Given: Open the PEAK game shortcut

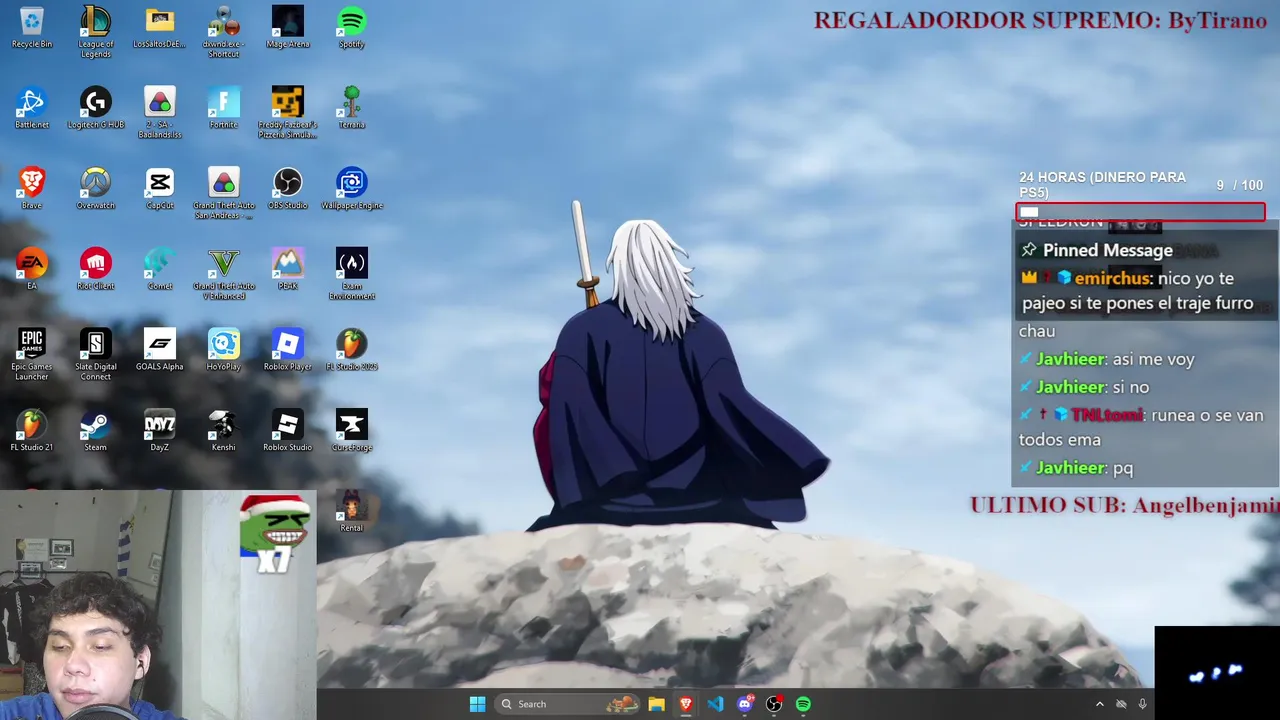Looking at the screenshot, I should 288,270.
